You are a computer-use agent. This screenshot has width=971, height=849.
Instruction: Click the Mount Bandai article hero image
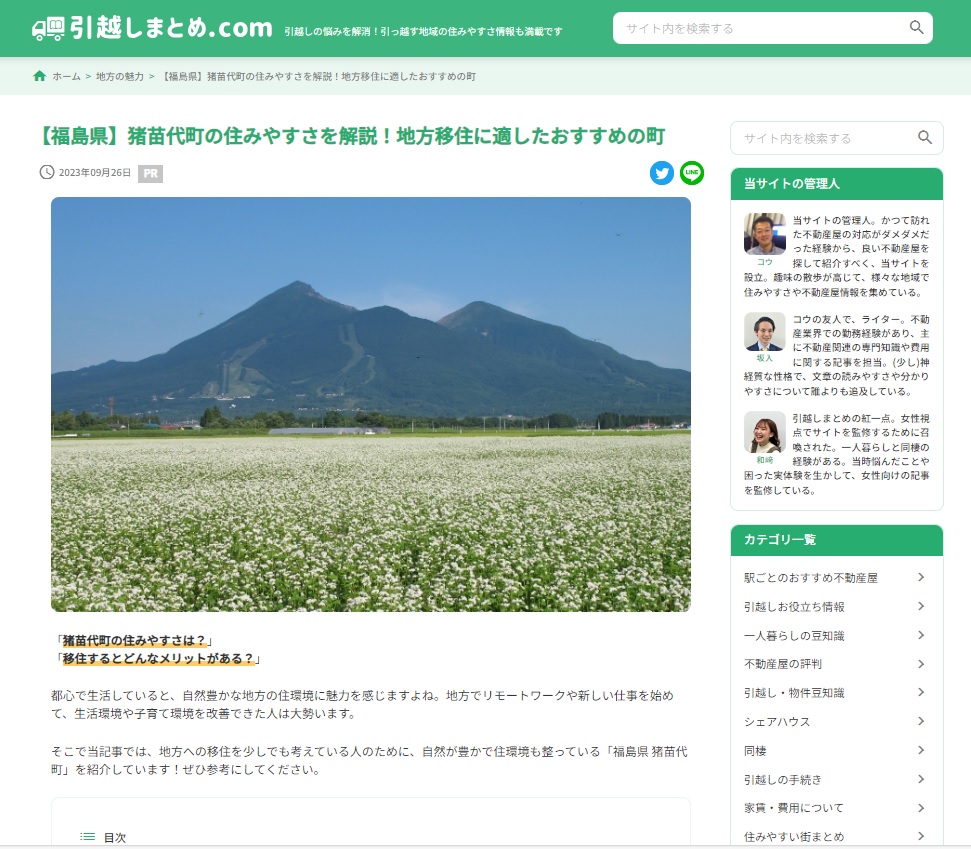[370, 405]
